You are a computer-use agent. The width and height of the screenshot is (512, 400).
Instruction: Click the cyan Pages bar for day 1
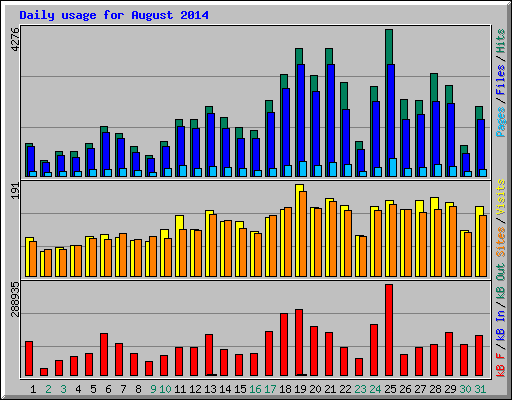coord(33,174)
